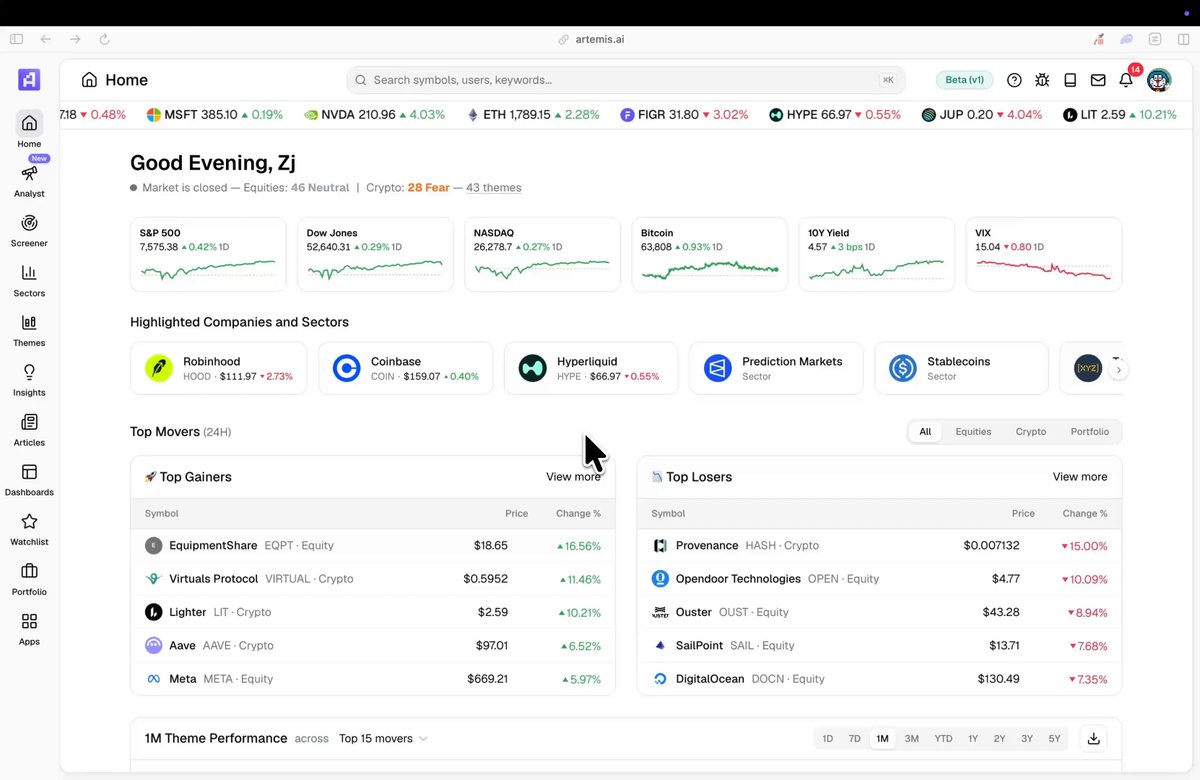Switch top movers to Portfolio filter
The width and height of the screenshot is (1200, 780).
coord(1090,432)
